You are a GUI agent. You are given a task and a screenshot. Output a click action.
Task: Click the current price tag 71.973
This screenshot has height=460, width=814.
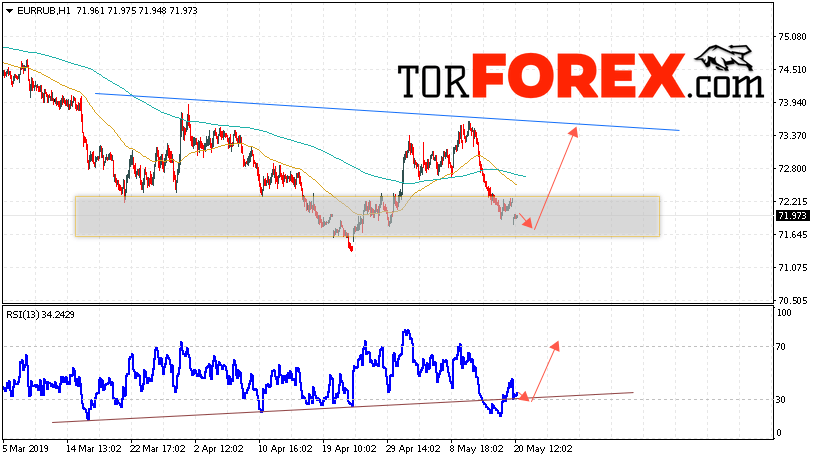(792, 215)
